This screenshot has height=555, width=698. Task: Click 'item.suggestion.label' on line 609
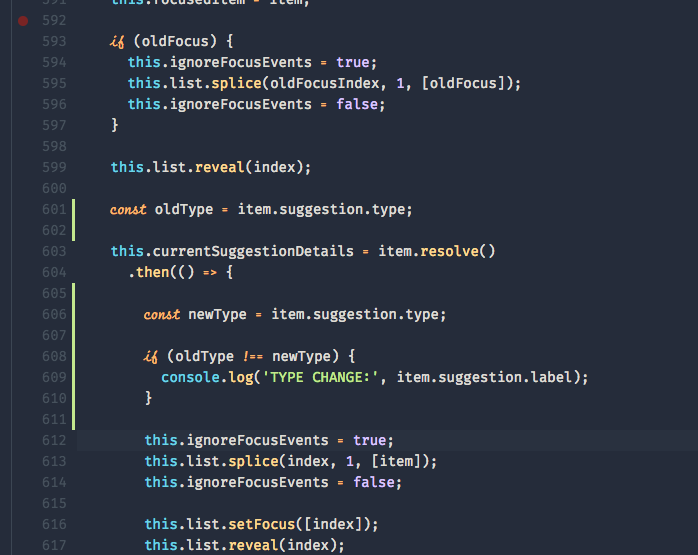[484, 377]
